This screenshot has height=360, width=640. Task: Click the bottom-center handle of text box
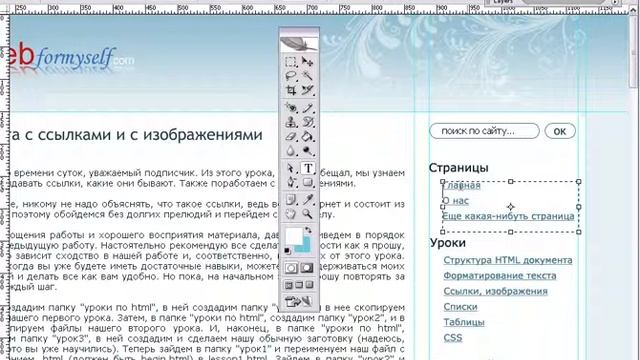point(511,232)
